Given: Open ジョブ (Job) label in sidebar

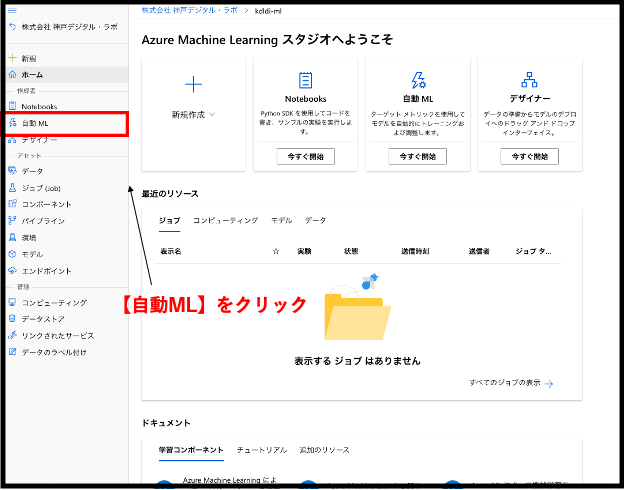Looking at the screenshot, I should [x=41, y=188].
